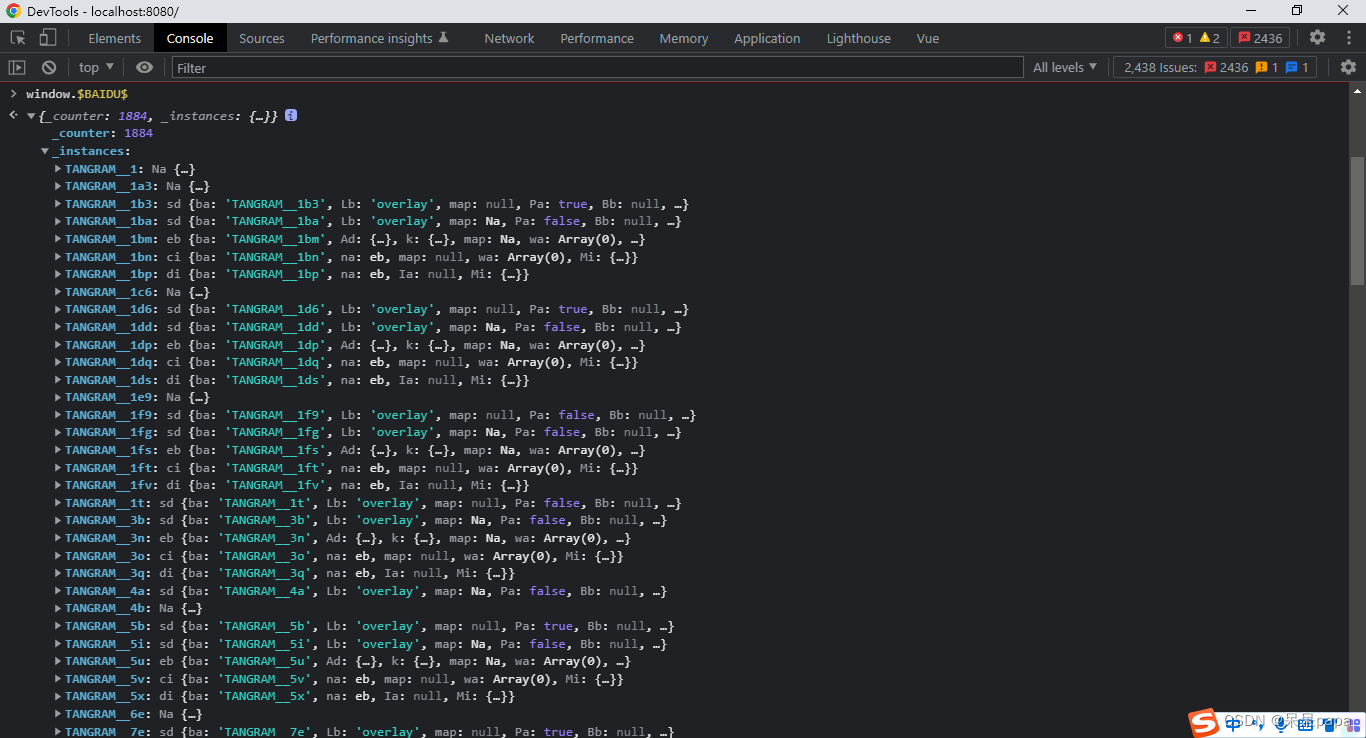Screen dimensions: 1366x738
Task: Open console settings gear icon
Action: (x=1348, y=67)
